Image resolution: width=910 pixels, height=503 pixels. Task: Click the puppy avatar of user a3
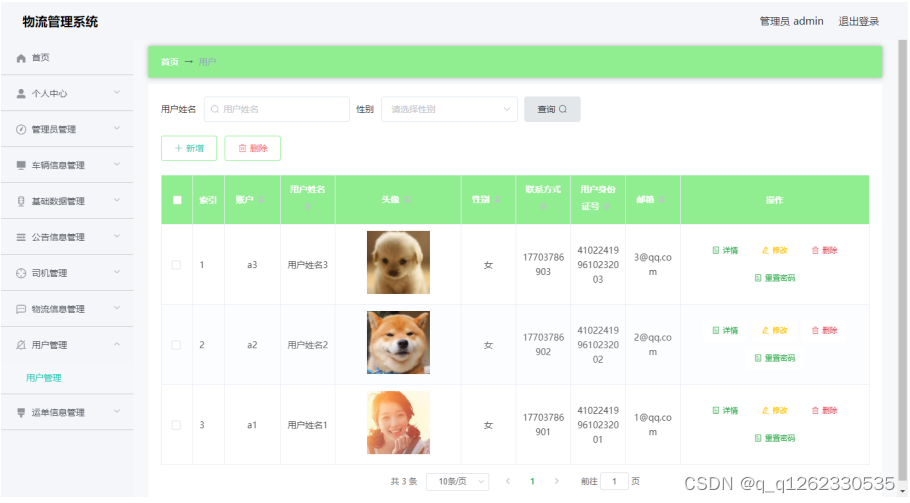398,262
